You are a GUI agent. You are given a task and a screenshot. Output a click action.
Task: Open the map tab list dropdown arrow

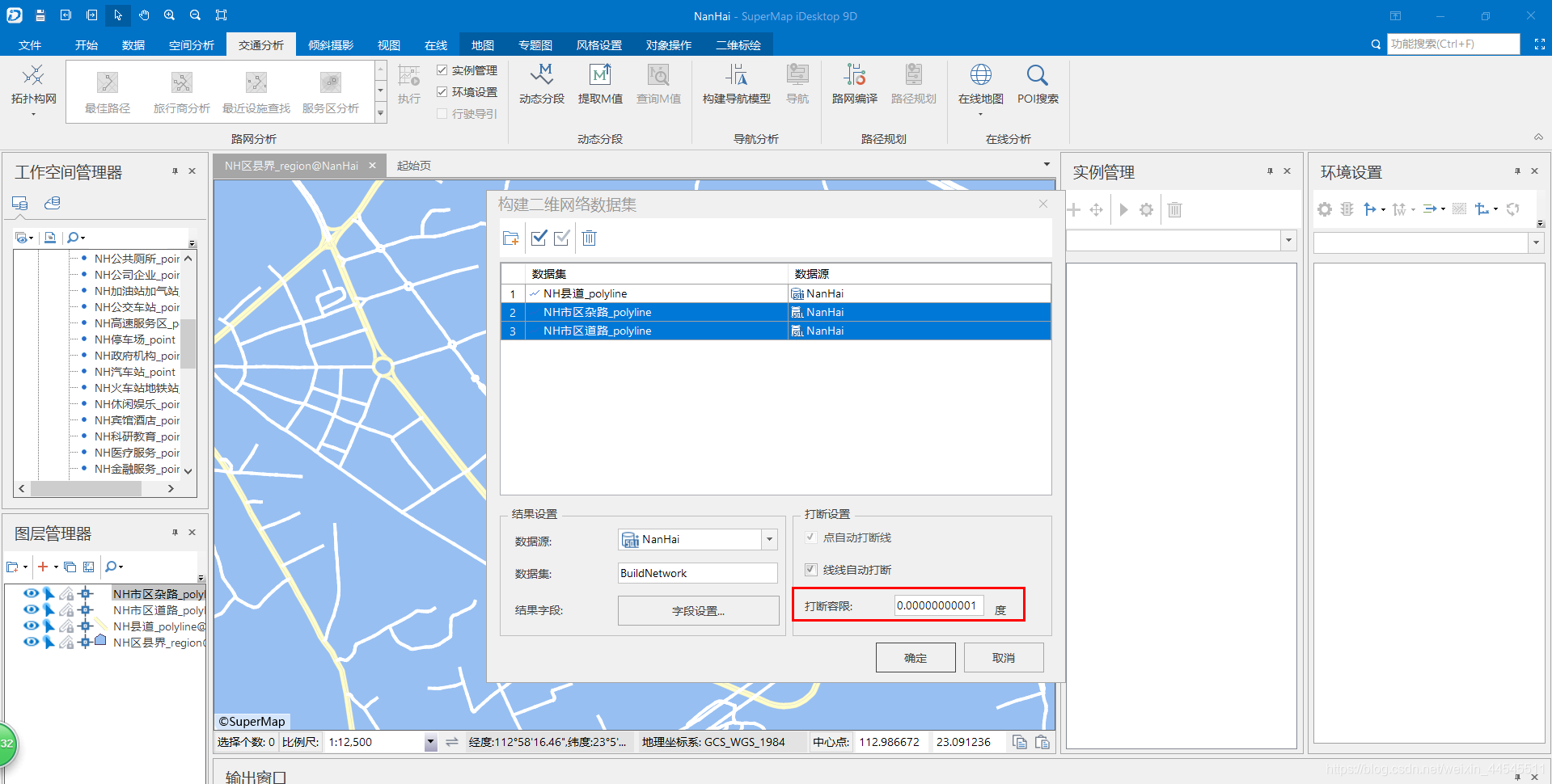click(x=1047, y=165)
